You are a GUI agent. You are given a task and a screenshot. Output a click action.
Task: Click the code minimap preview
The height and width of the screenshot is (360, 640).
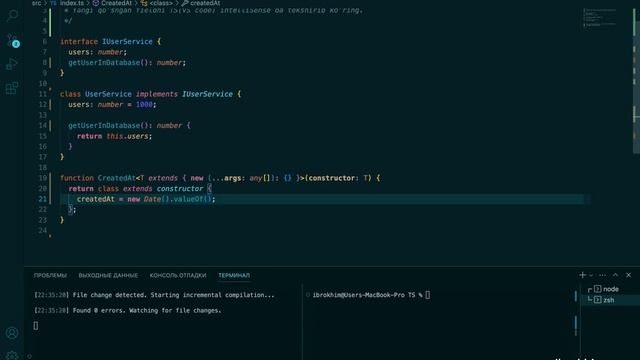point(599,18)
